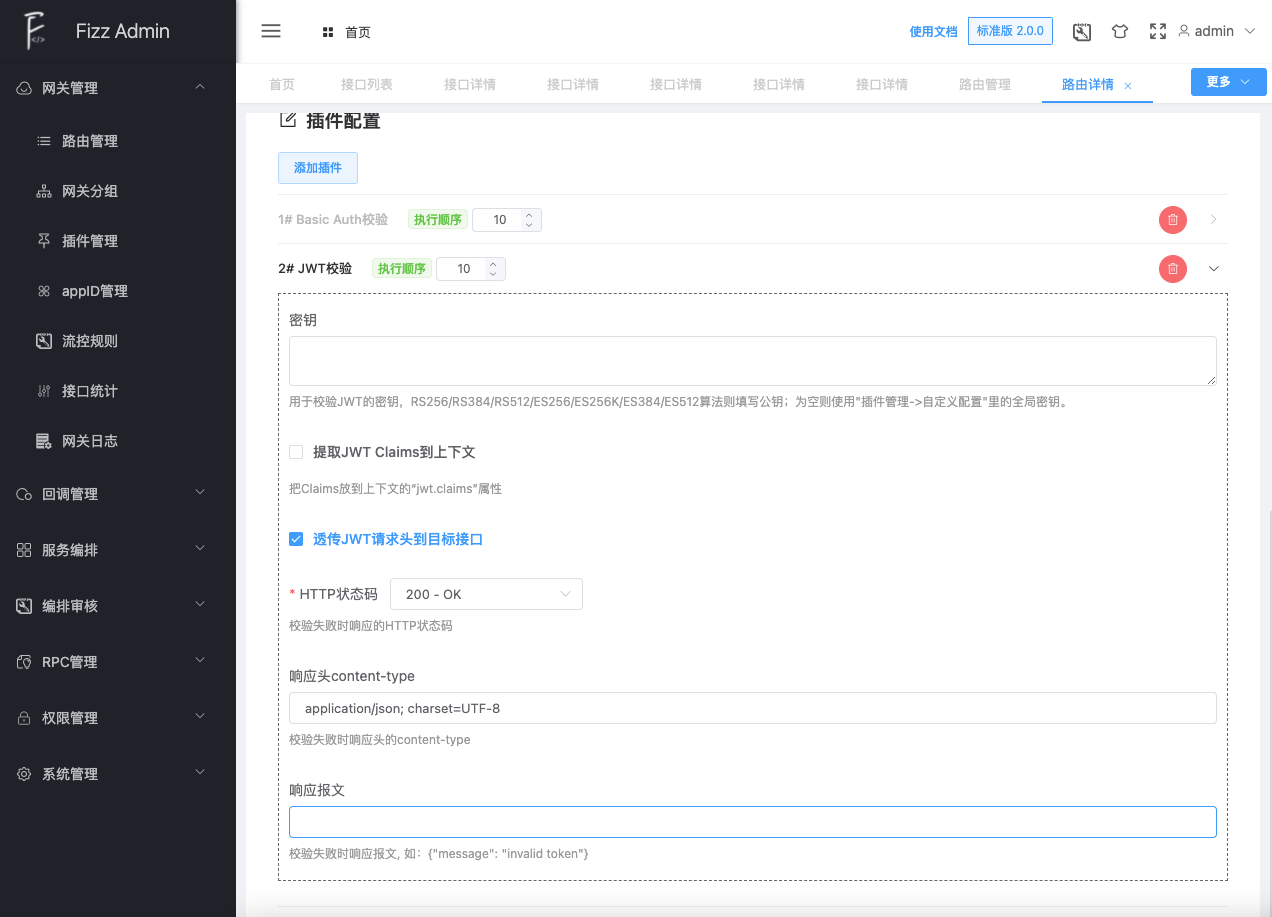The height and width of the screenshot is (917, 1272).
Task: Expand the Basic Auth校验 plugin row
Action: (1214, 220)
